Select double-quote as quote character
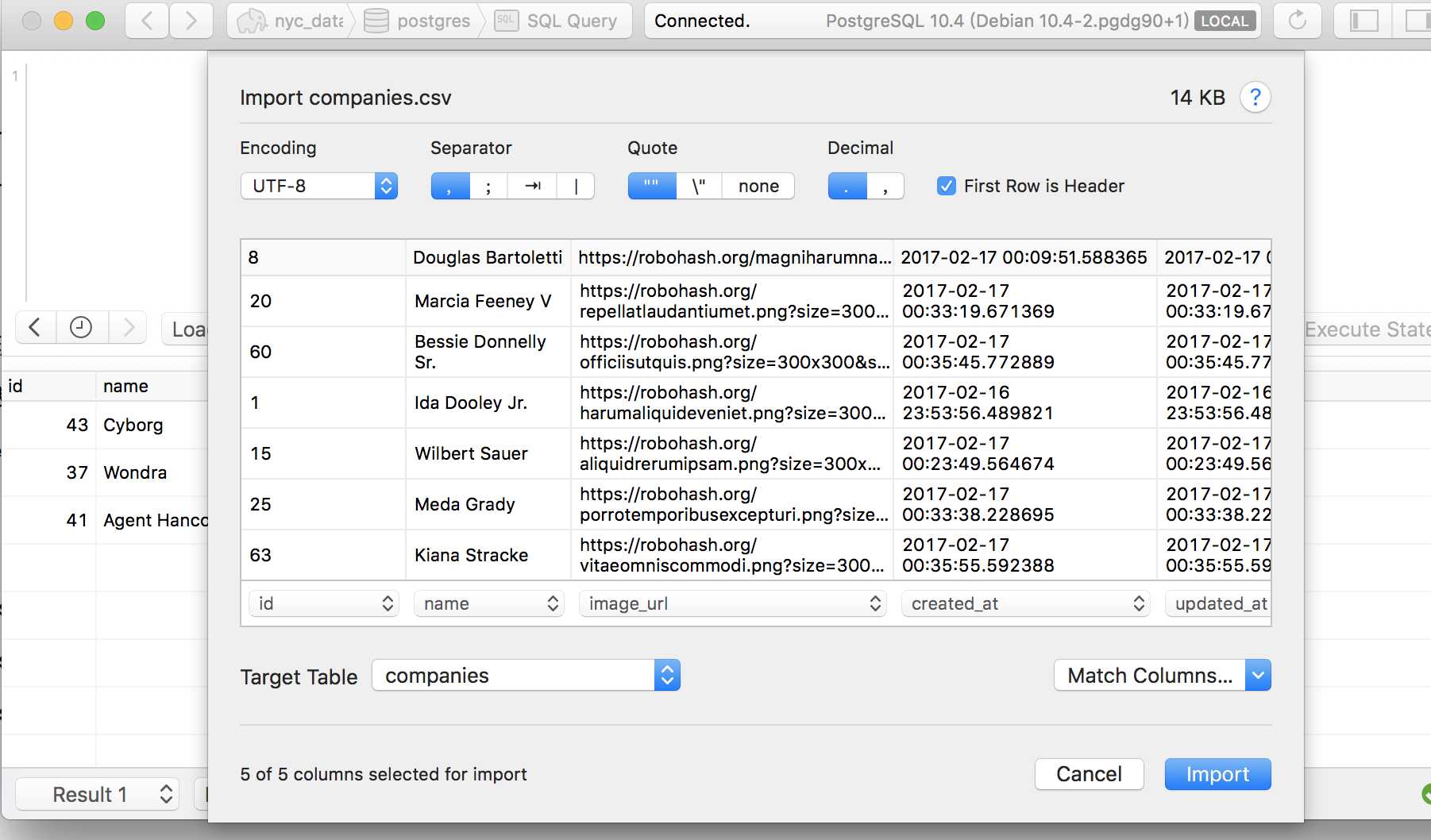 click(652, 187)
